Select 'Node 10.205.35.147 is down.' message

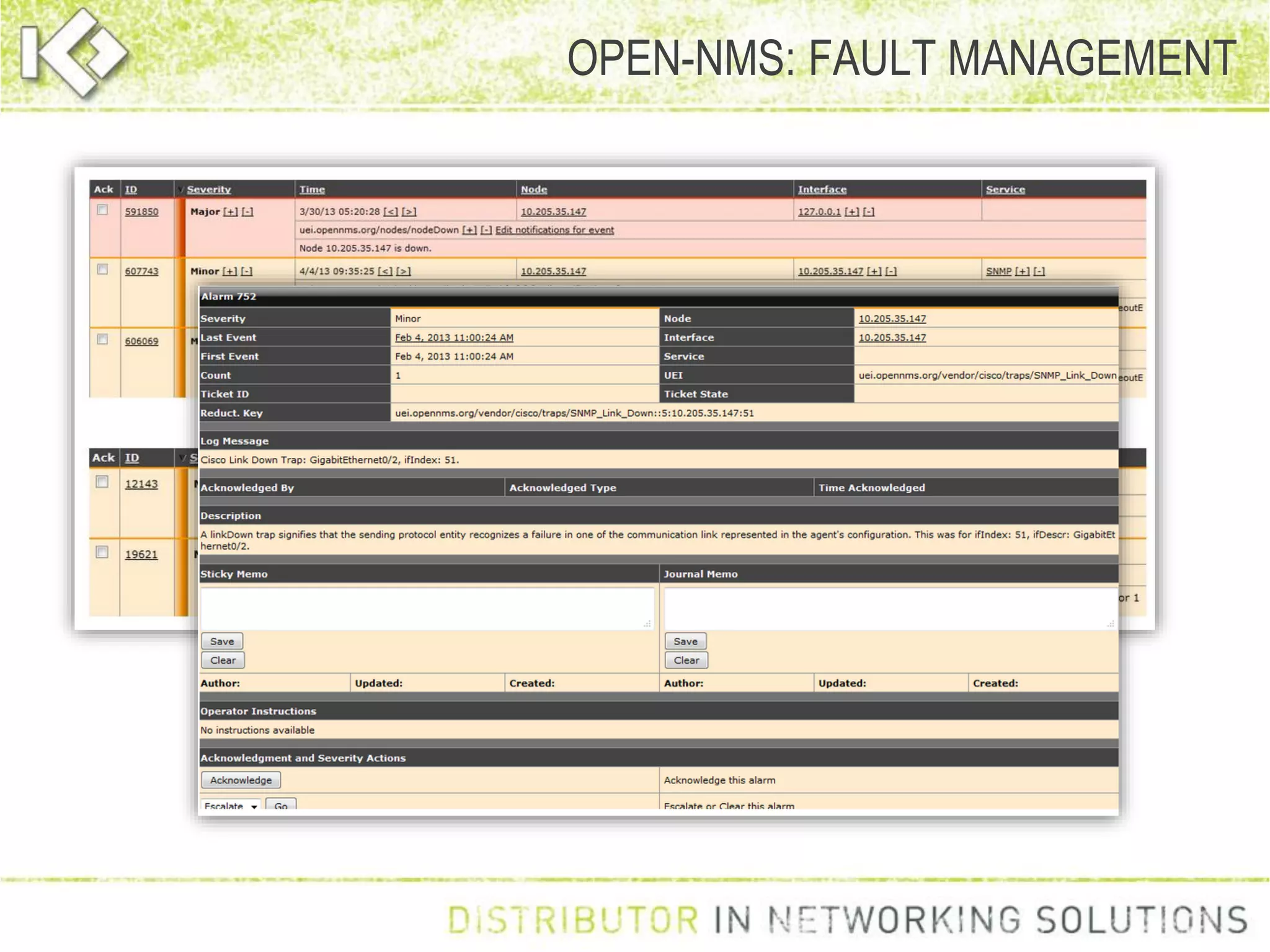[x=365, y=249]
